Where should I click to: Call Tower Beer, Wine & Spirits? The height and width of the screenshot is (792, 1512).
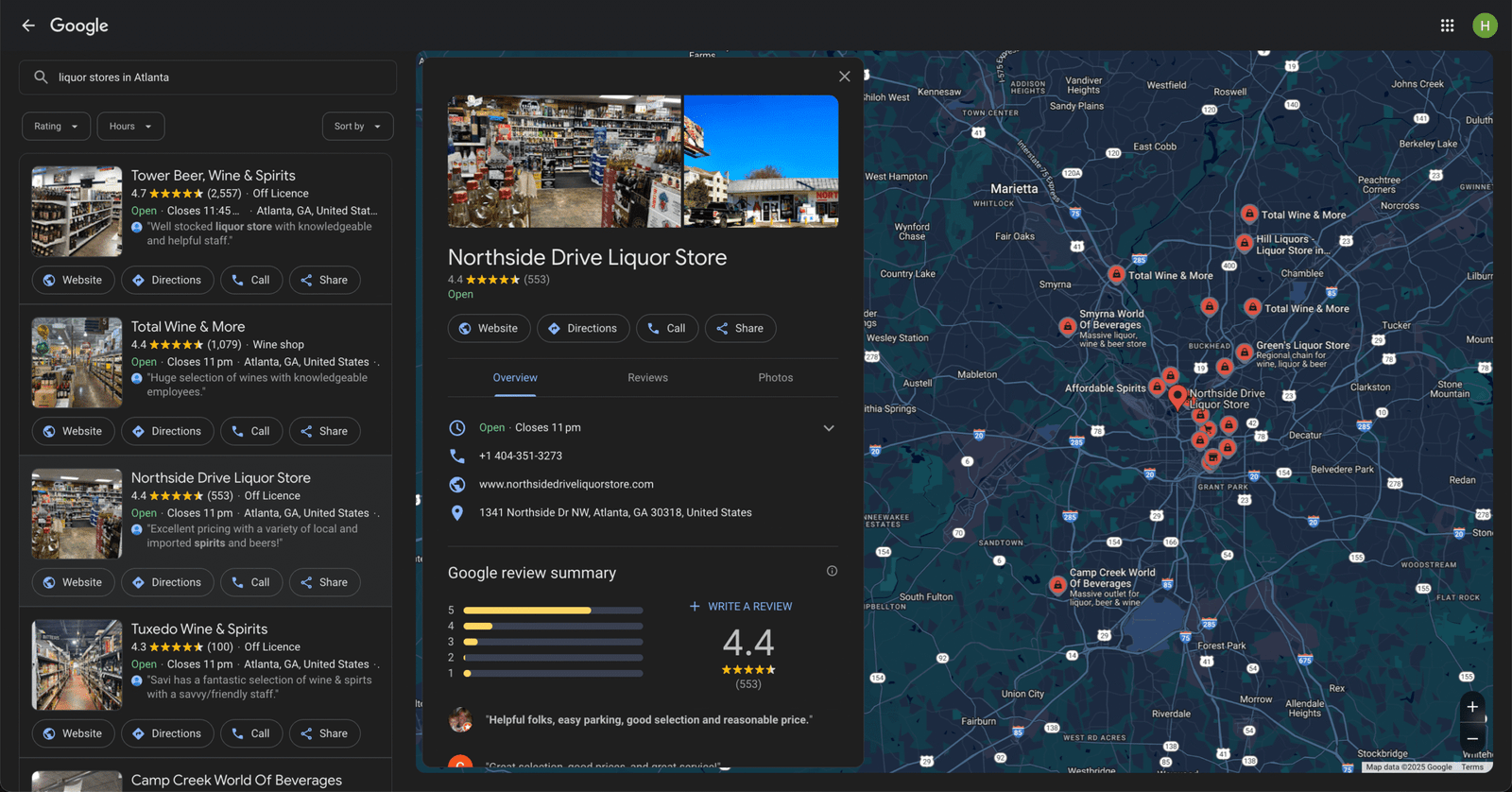tap(251, 280)
